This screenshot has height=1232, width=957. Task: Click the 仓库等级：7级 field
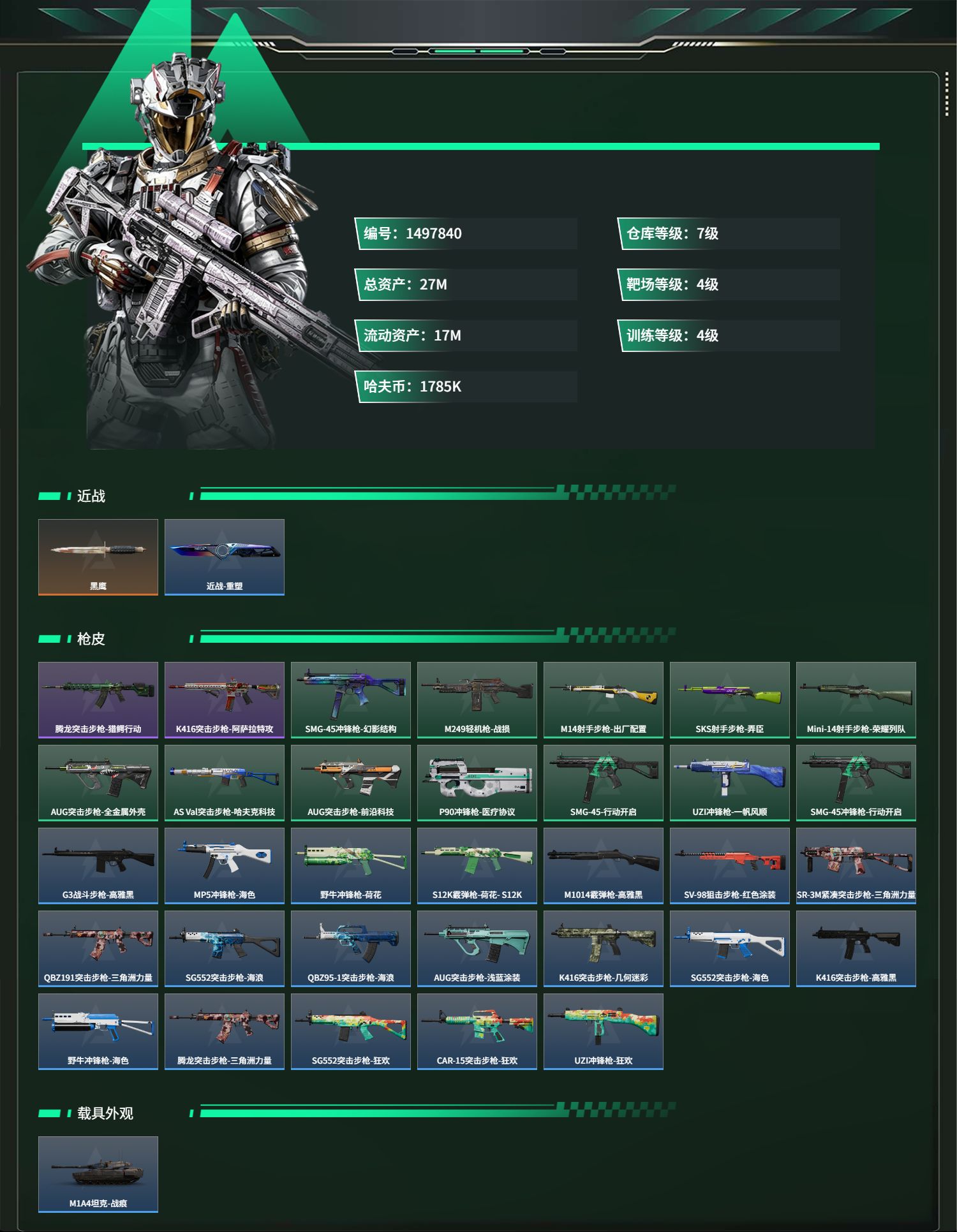(729, 233)
